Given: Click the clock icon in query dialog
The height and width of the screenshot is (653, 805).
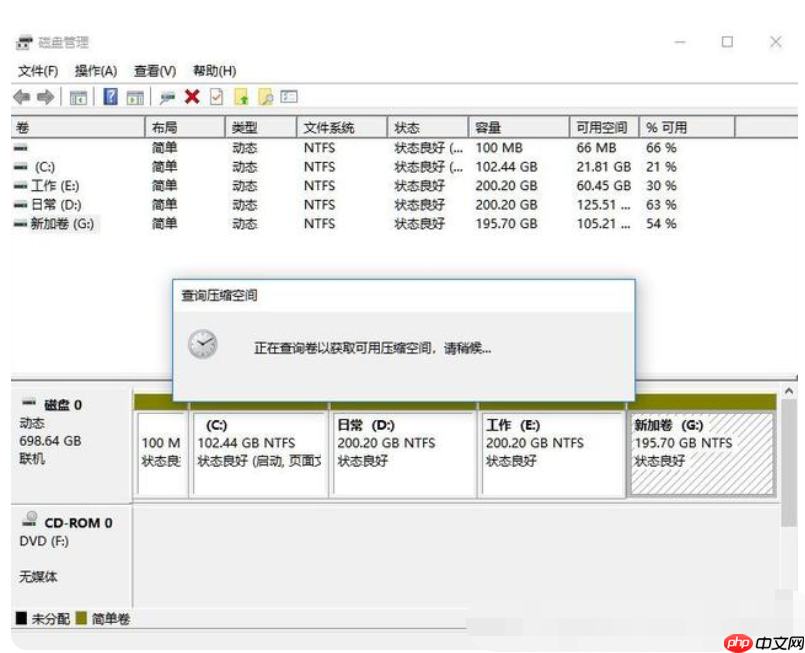Looking at the screenshot, I should (x=202, y=344).
